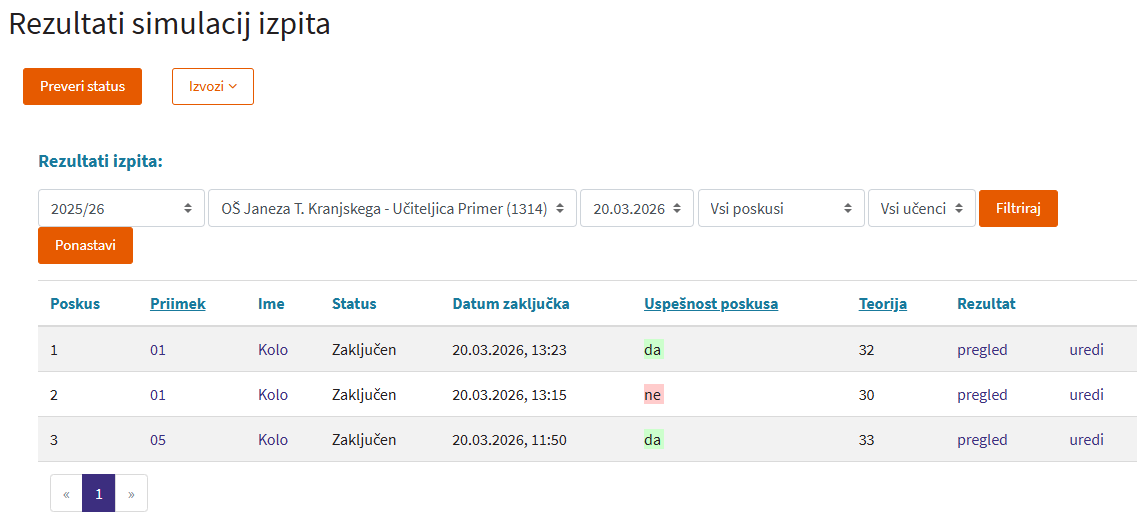Image resolution: width=1147 pixels, height=531 pixels.
Task: Click the Preveri status button
Action: point(82,86)
